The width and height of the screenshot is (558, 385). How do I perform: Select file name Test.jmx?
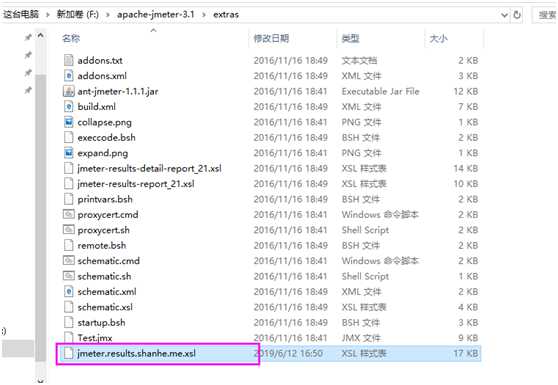95,338
